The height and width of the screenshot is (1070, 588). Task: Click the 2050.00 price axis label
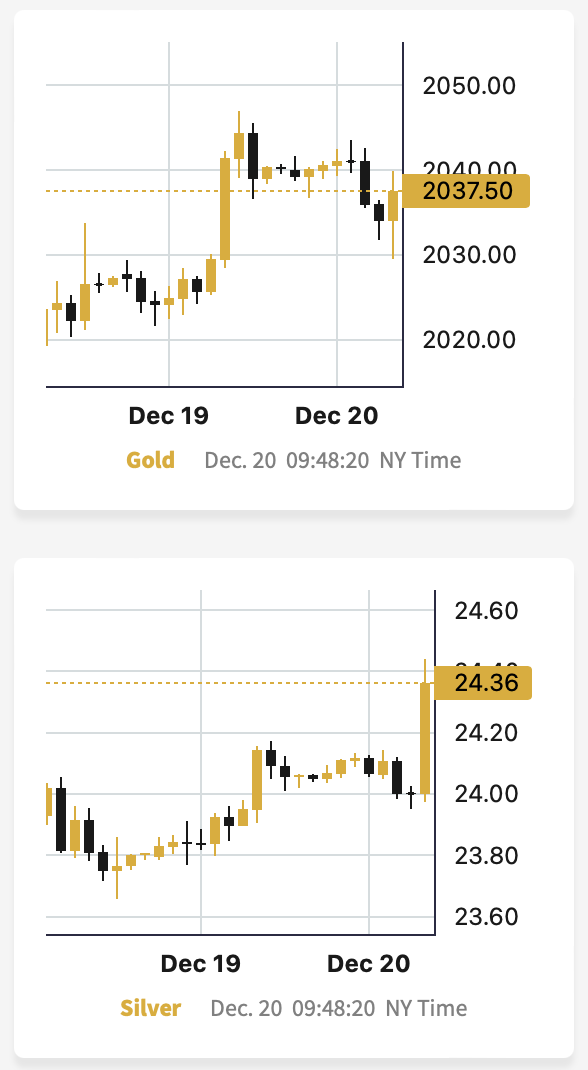(469, 86)
